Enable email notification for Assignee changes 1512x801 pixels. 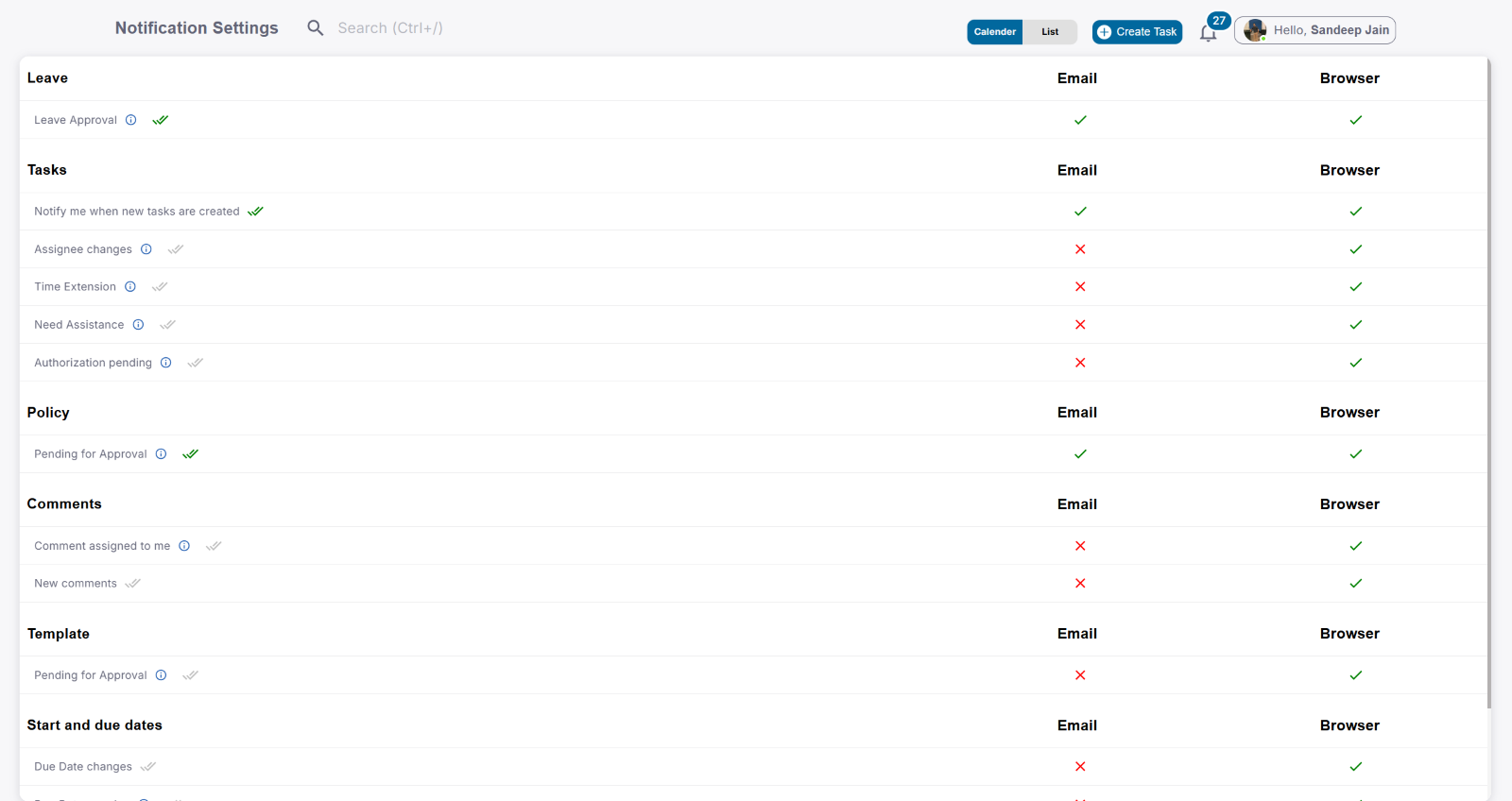point(1080,249)
